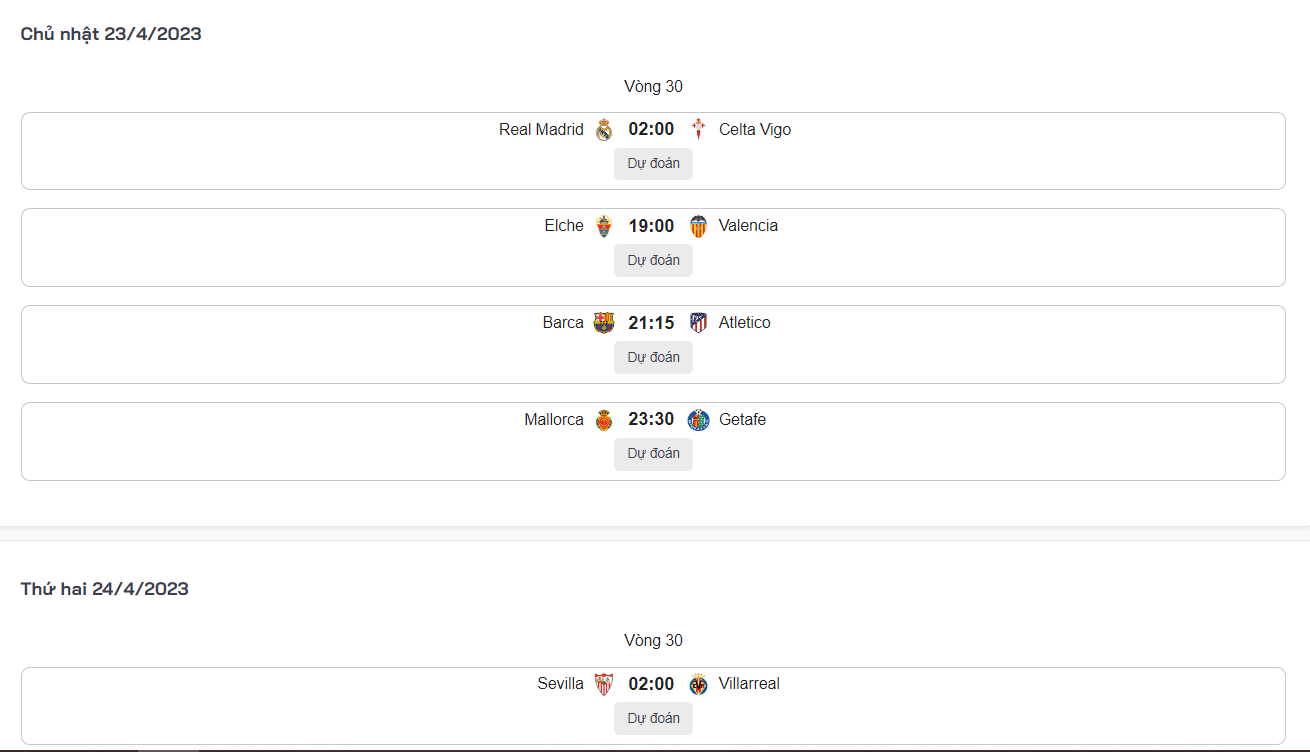Click the Real Madrid team name
Viewport: 1310px width, 752px height.
coord(541,130)
